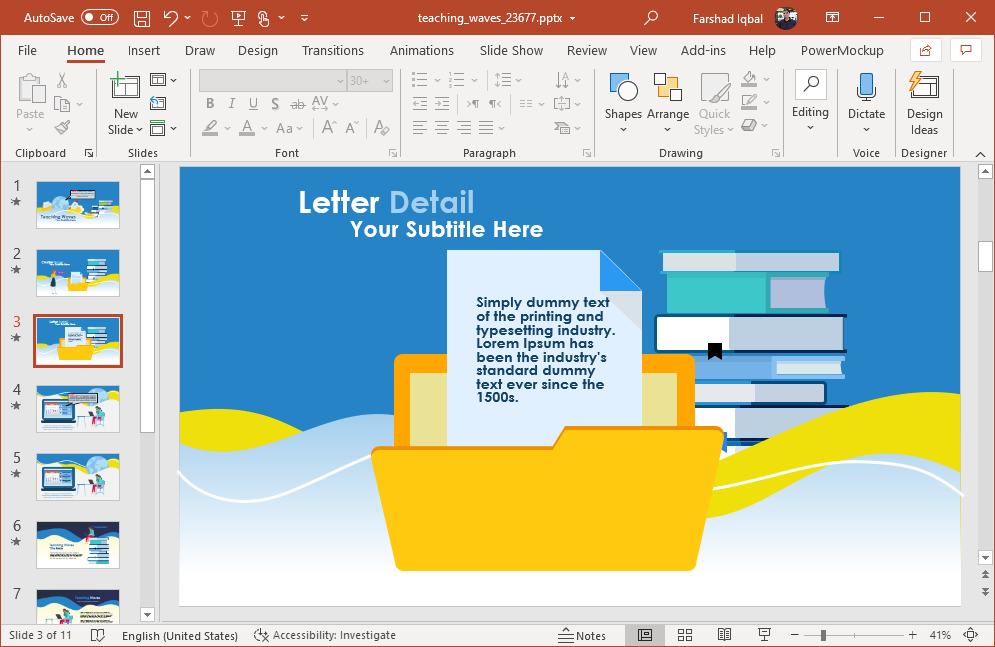Expand the font size dropdown

388,80
